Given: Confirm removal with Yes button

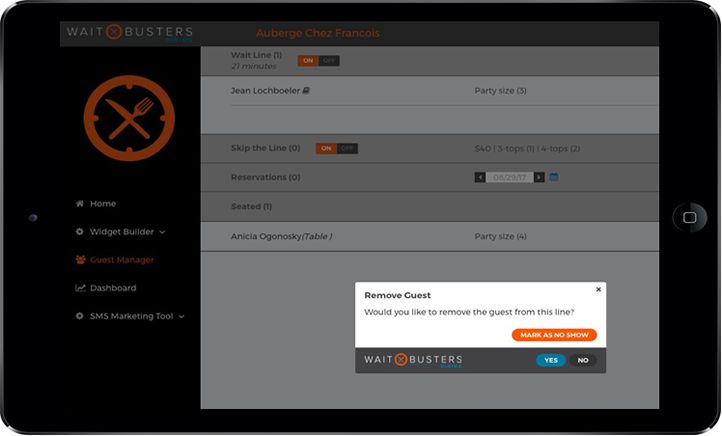Looking at the screenshot, I should click(551, 360).
